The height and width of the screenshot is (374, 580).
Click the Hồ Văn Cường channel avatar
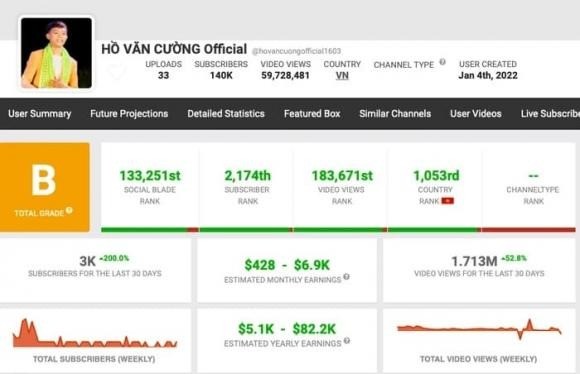[x=56, y=53]
